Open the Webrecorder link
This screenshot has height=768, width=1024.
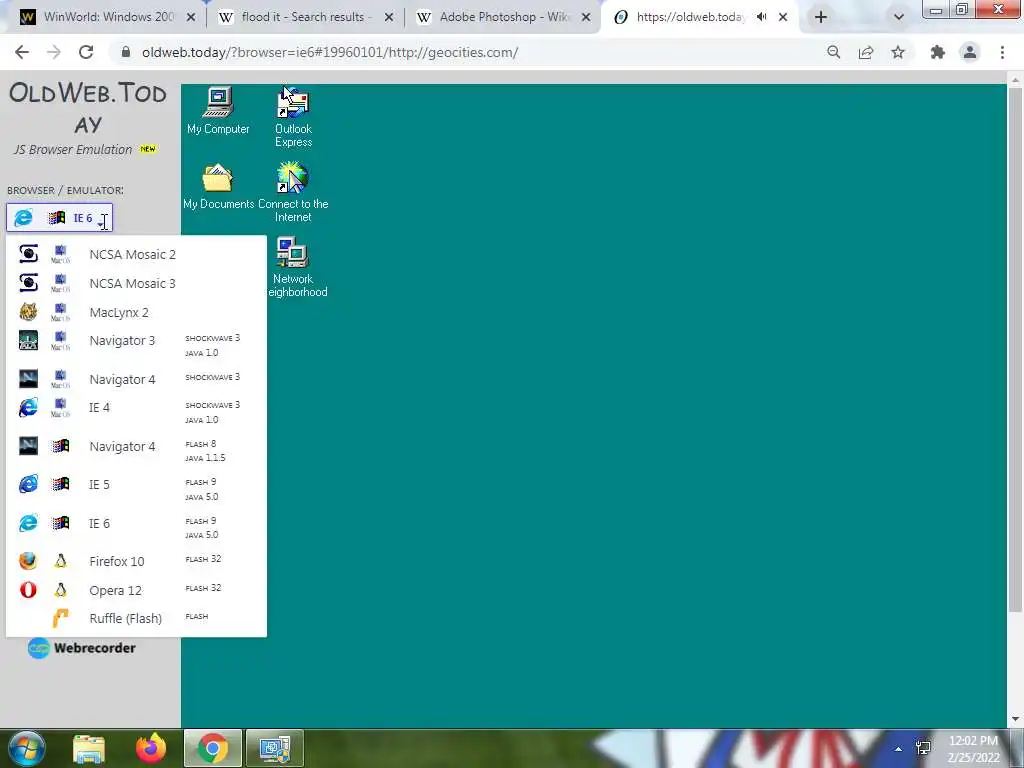coord(82,648)
